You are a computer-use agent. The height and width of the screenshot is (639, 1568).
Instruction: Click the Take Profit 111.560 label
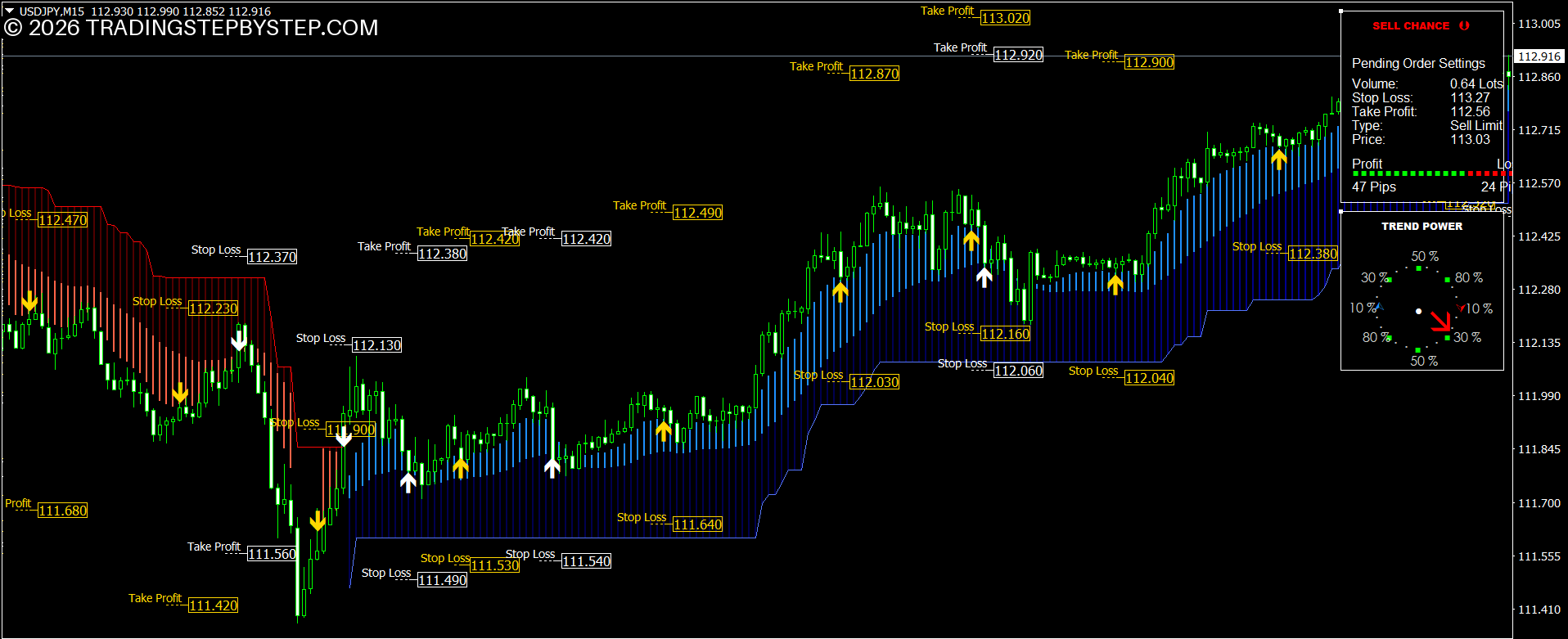[x=242, y=551]
